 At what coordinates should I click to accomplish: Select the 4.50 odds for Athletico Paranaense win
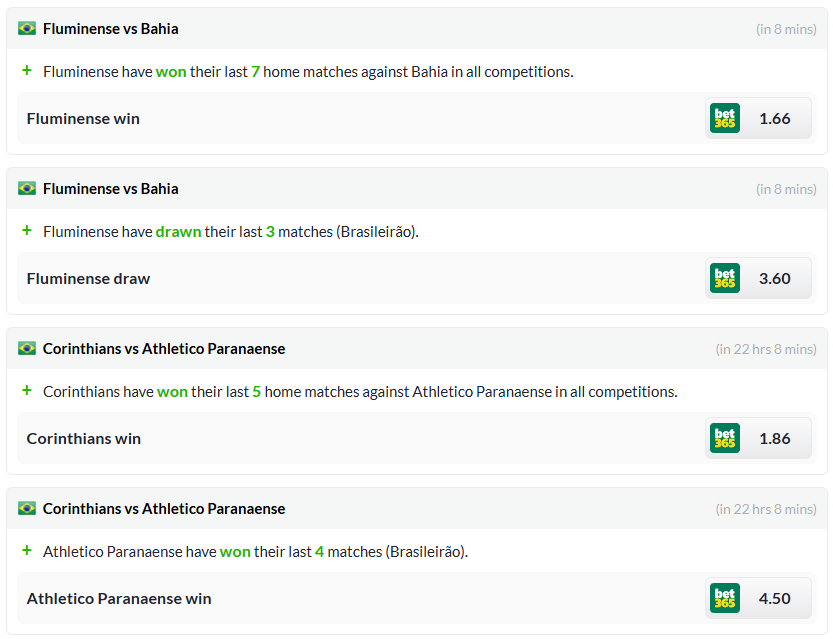pyautogui.click(x=775, y=598)
